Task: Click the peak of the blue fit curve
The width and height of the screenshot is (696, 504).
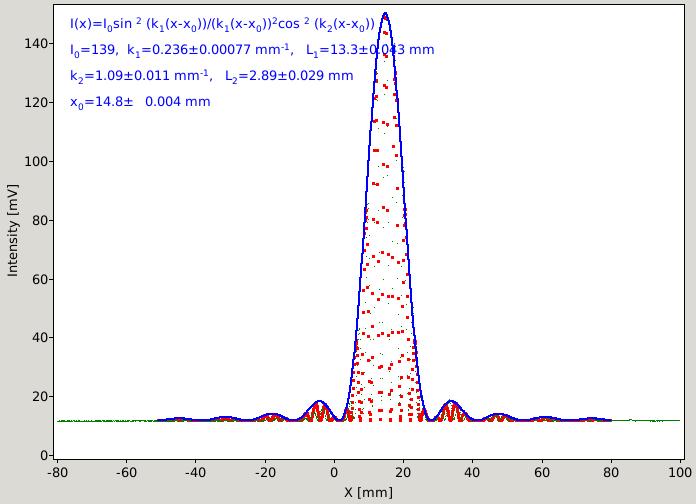Action: click(x=385, y=13)
